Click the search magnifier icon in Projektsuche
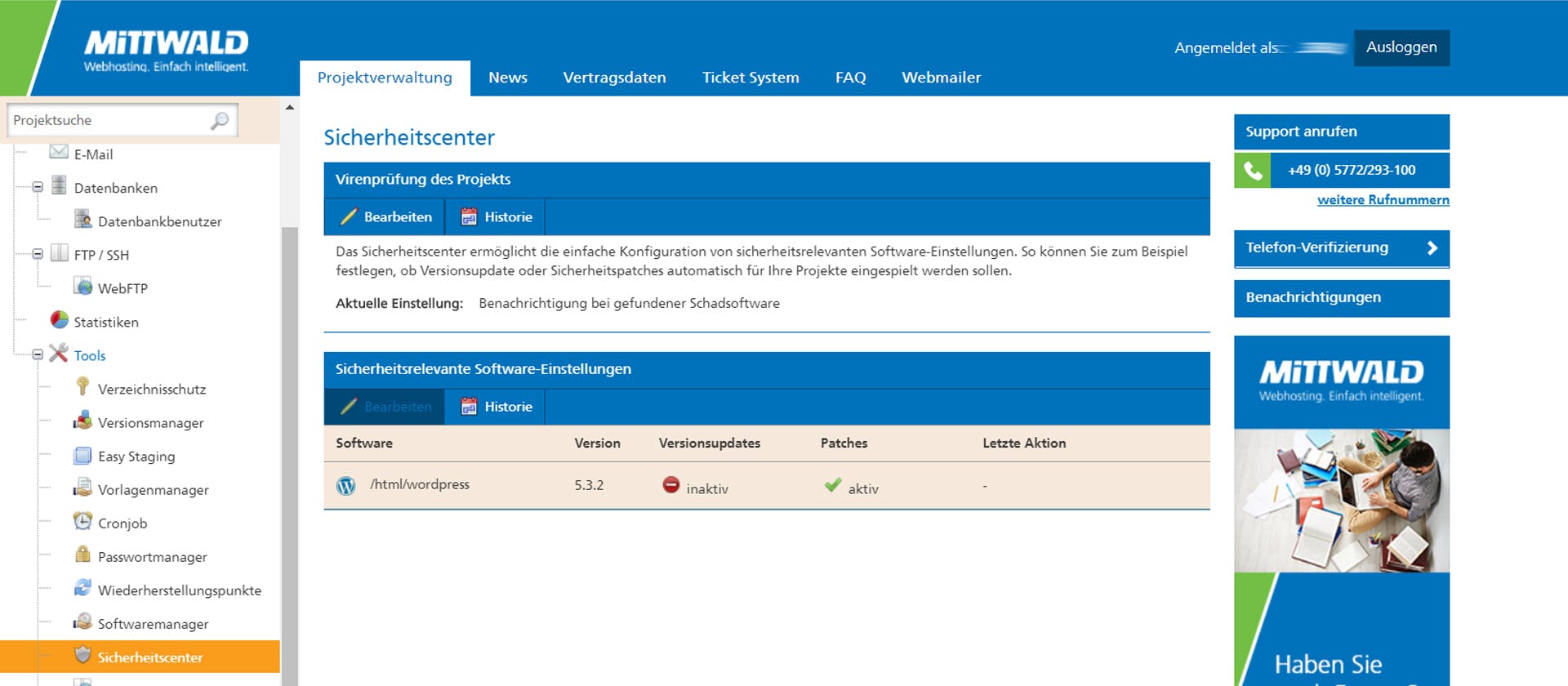Screen dimensions: 1568x686 (x=220, y=121)
